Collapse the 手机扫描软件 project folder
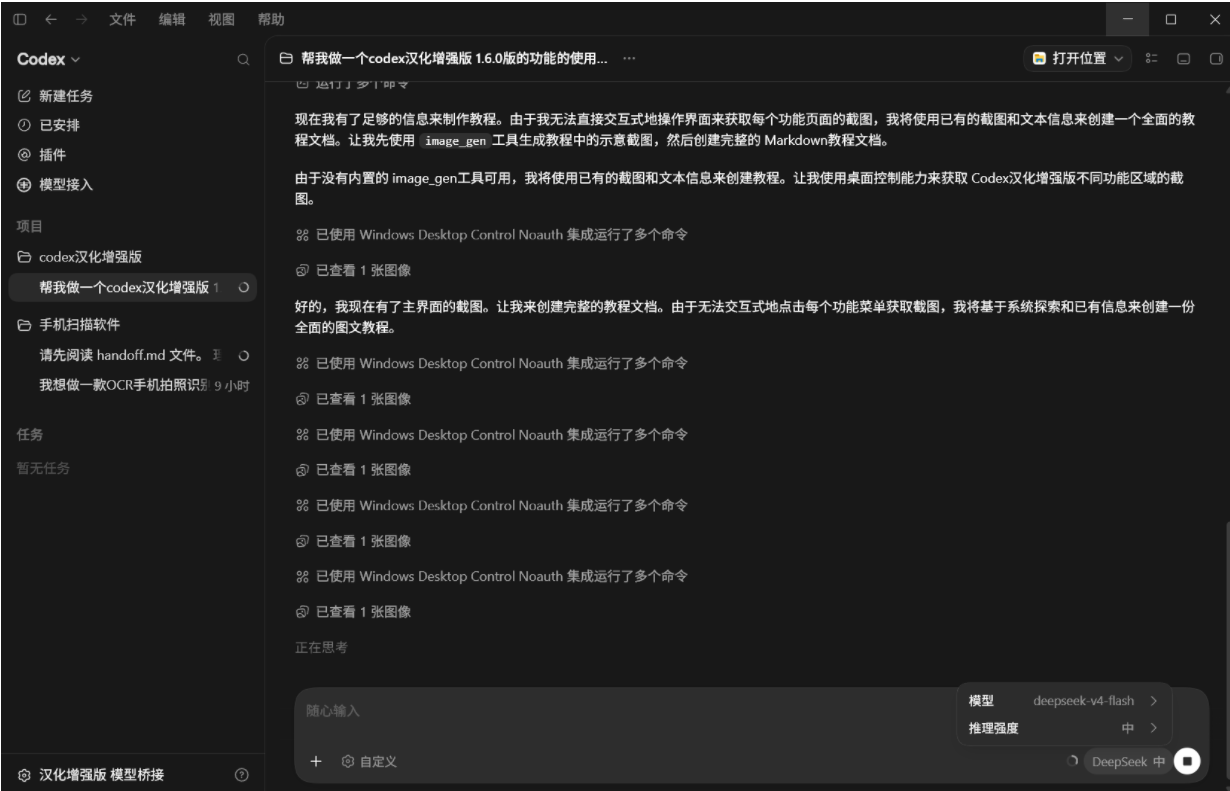 click(25, 325)
